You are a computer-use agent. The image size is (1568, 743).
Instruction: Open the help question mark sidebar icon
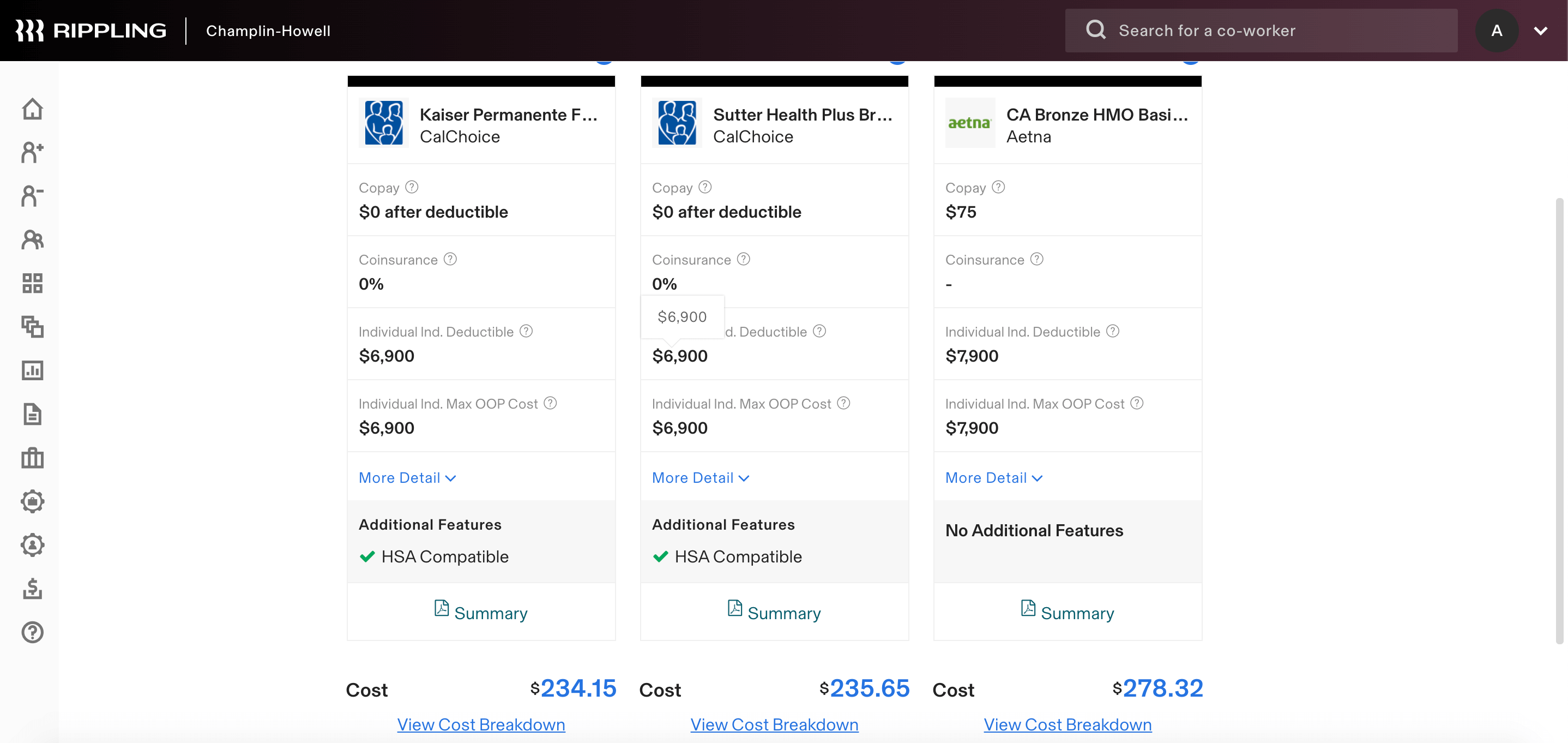click(x=32, y=632)
